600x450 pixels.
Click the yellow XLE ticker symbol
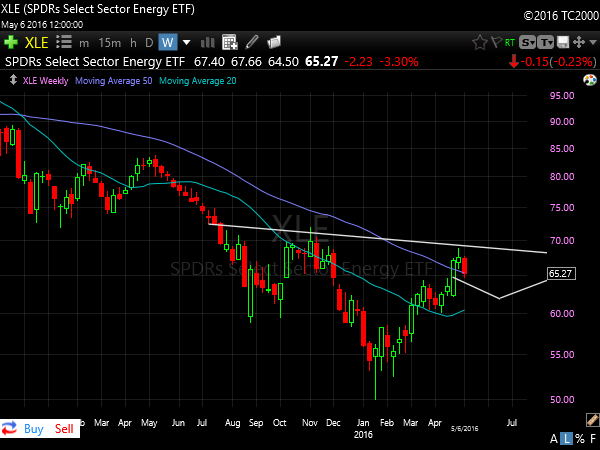point(36,42)
